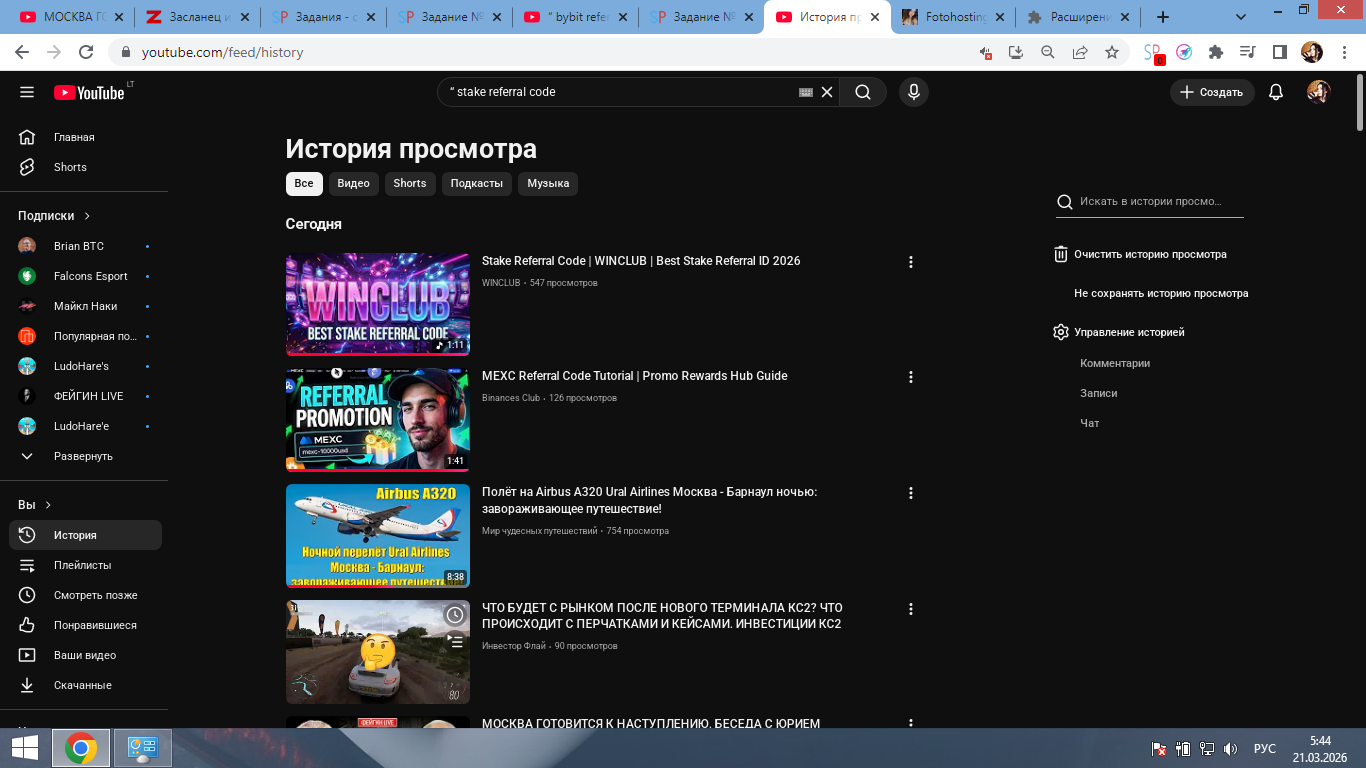1366x768 pixels.
Task: Click Очистить историю просмотра
Action: (1150, 254)
